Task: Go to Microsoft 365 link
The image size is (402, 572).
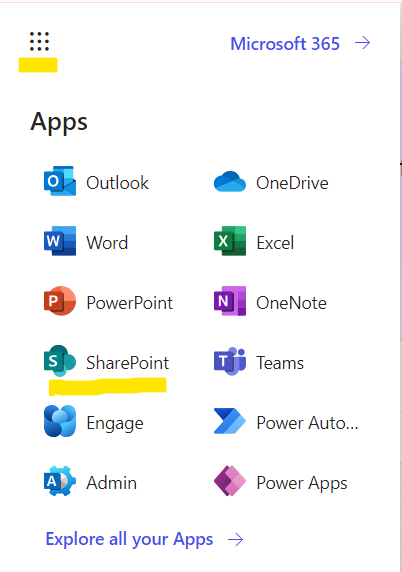Action: tap(285, 44)
